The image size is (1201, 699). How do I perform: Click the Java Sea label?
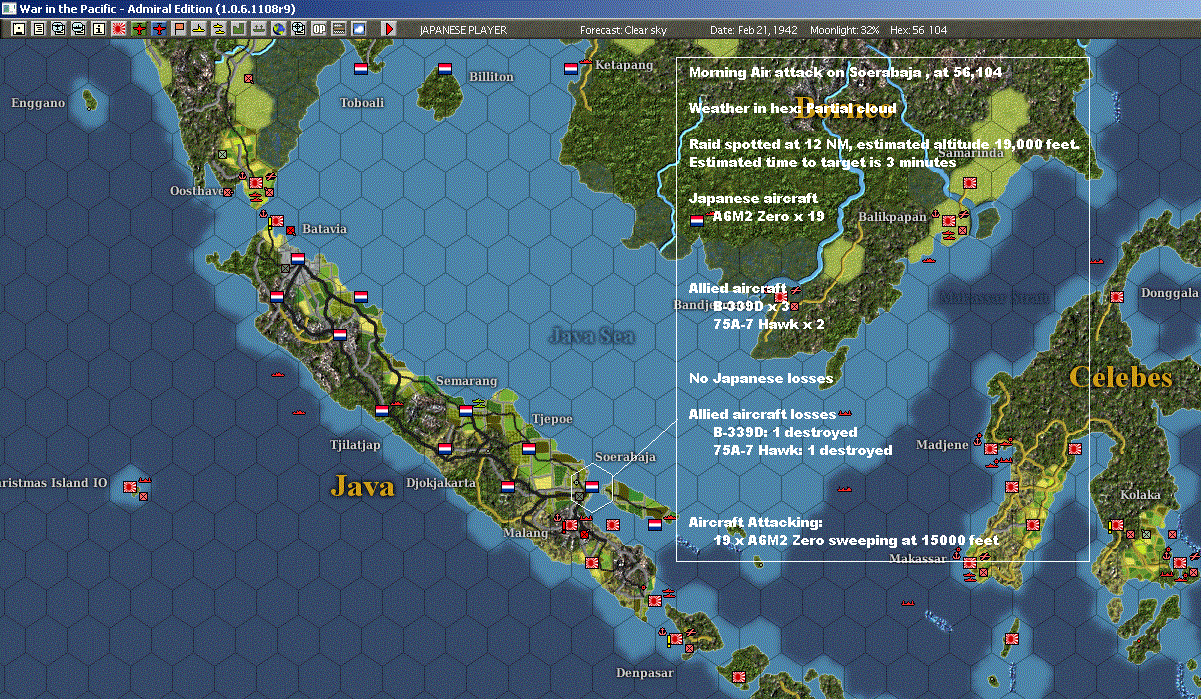coord(591,337)
